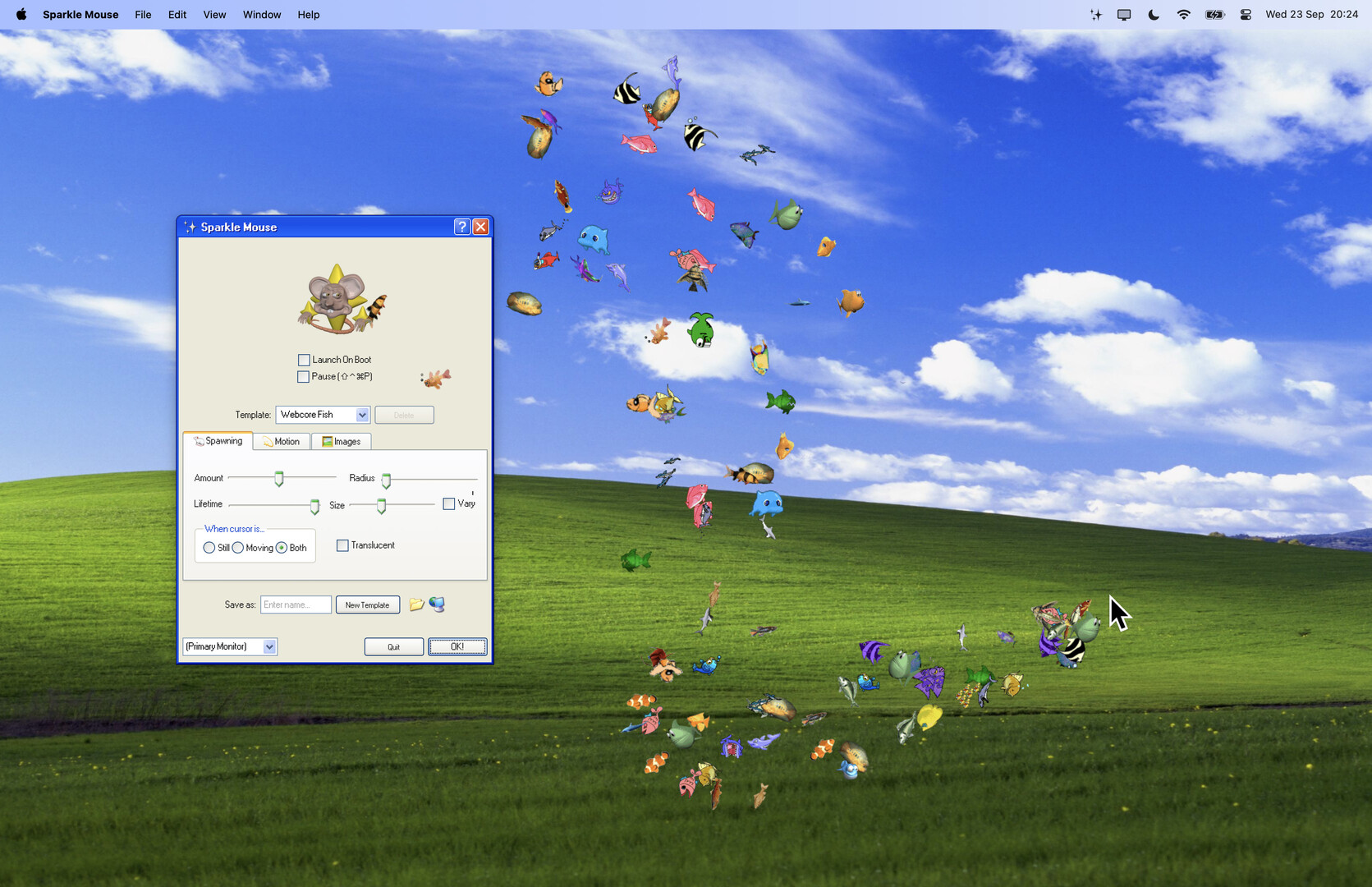Enable the Launch On Boot checkbox
The image size is (1372, 887).
point(304,360)
